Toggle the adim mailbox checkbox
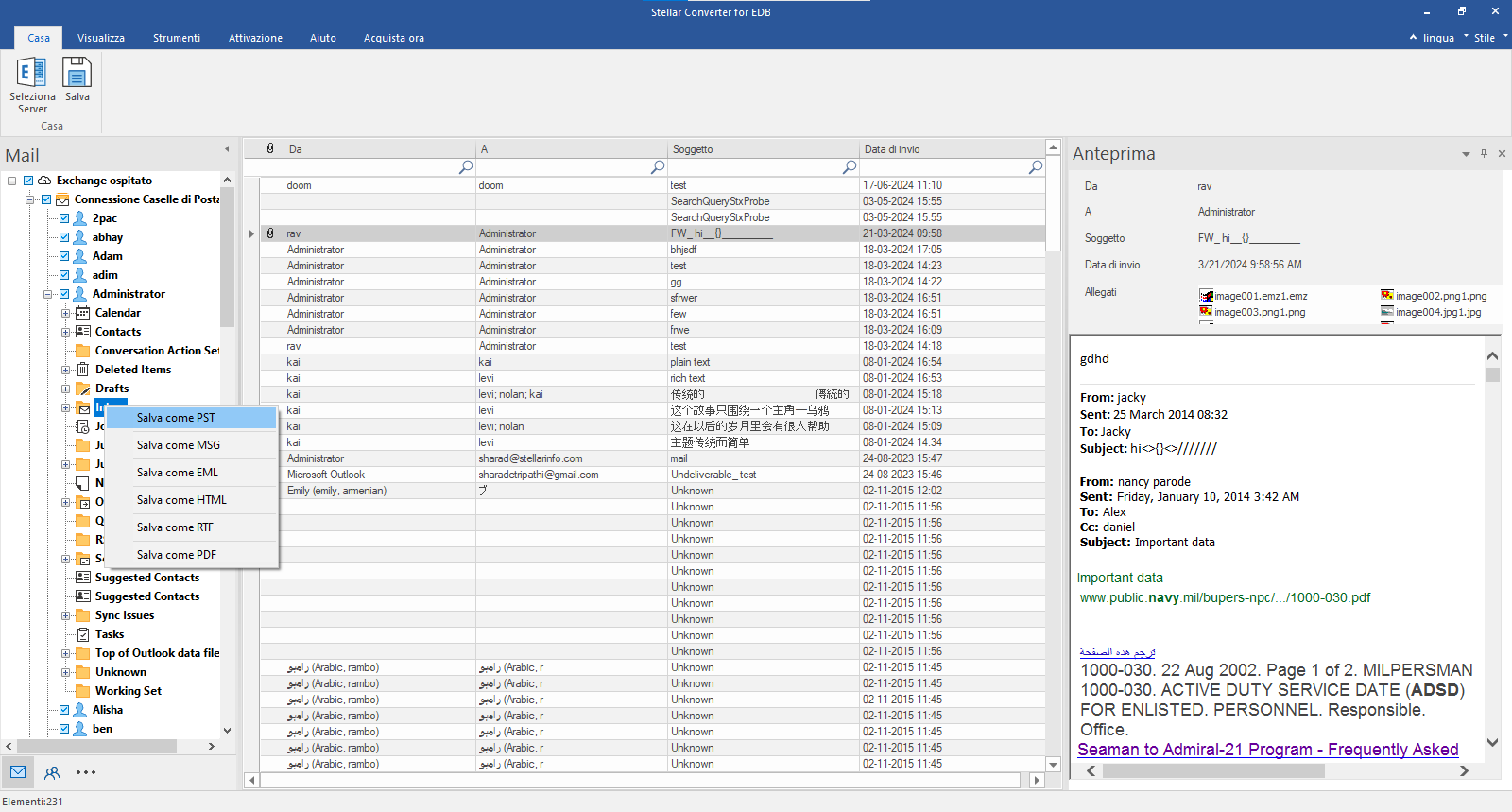Image resolution: width=1512 pixels, height=812 pixels. (x=64, y=275)
